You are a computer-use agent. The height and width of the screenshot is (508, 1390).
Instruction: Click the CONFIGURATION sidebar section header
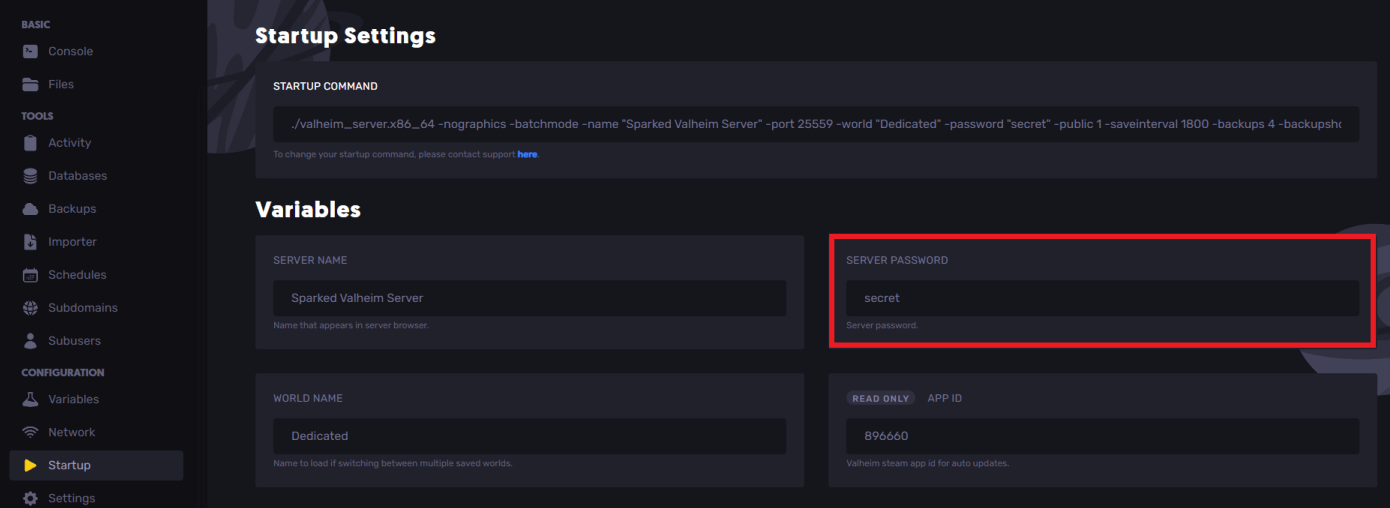pos(63,373)
